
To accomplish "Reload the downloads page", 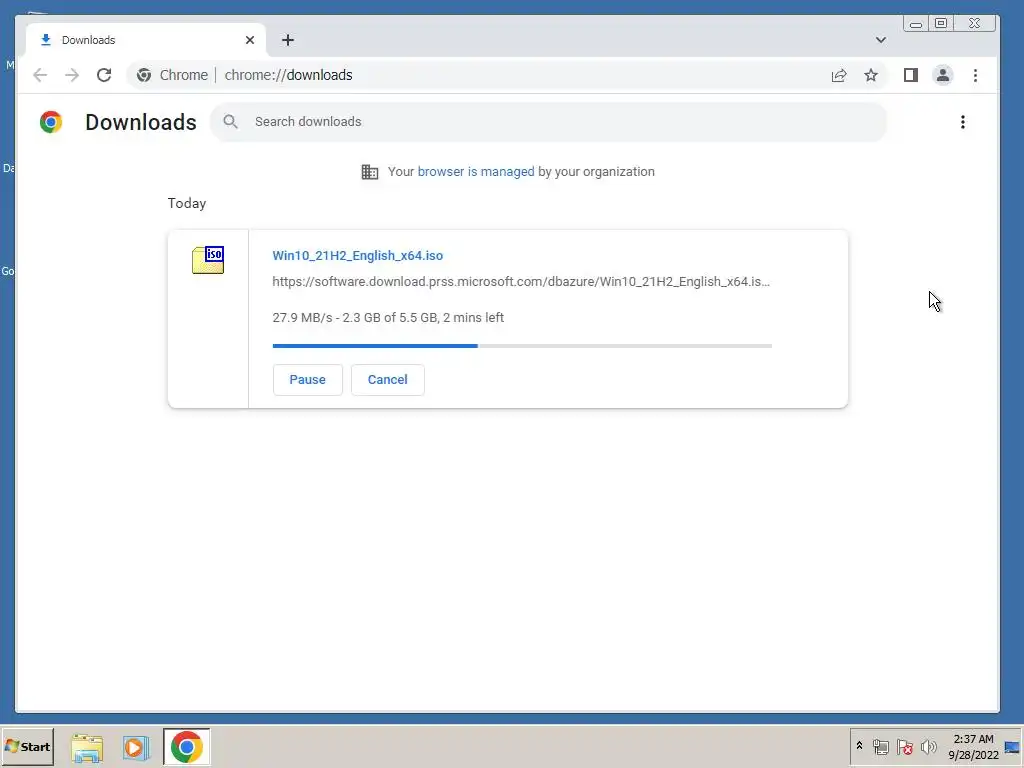I will point(104,75).
